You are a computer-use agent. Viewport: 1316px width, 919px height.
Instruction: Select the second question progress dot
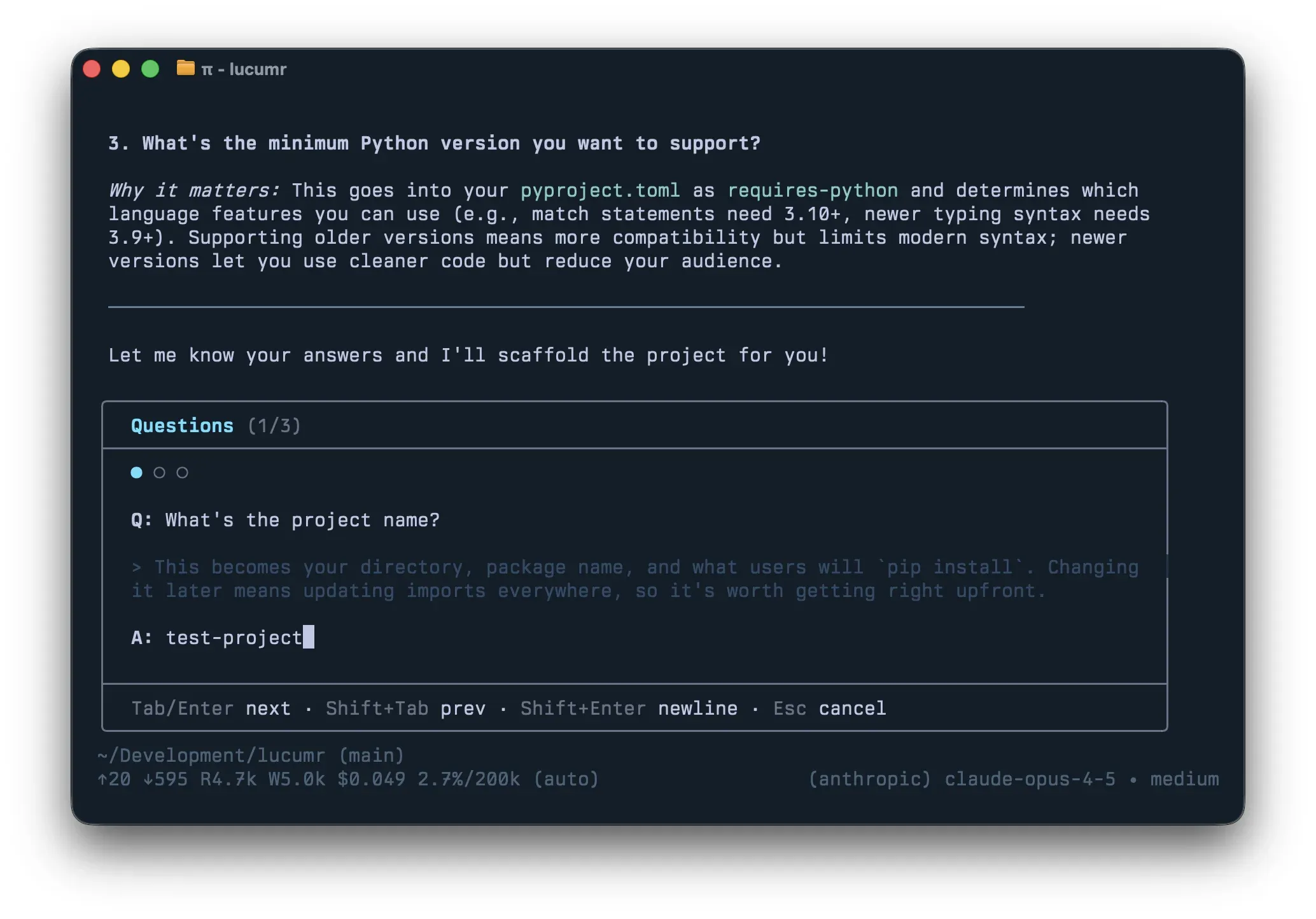(159, 472)
